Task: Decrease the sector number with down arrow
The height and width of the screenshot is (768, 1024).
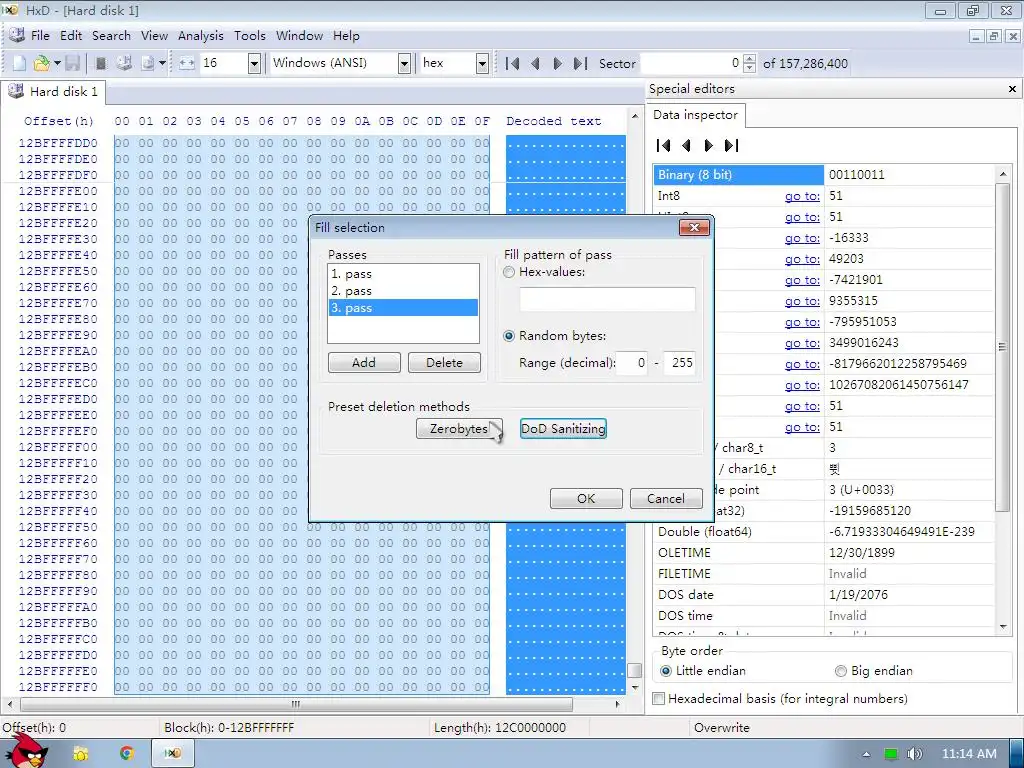Action: click(x=750, y=68)
